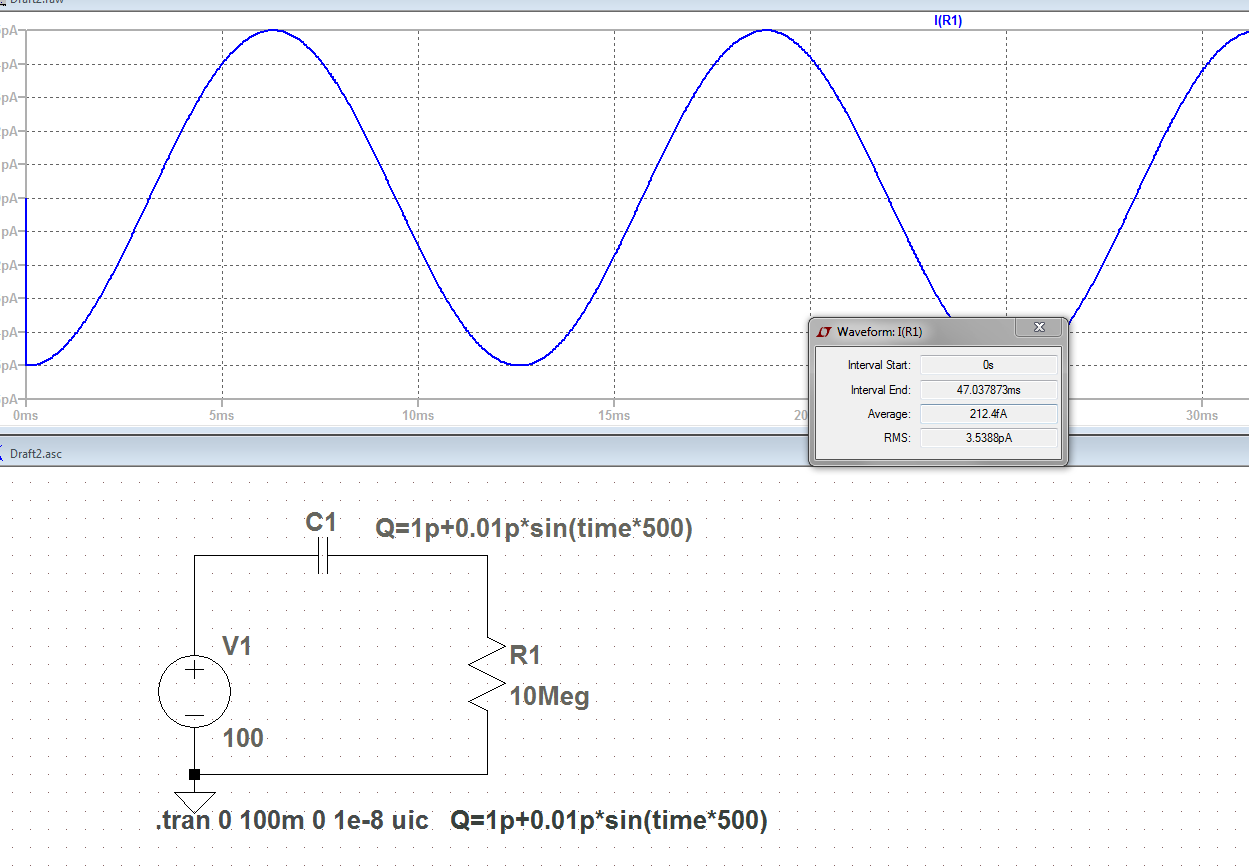Click the RMS value field
Image resolution: width=1249 pixels, height=868 pixels.
(x=988, y=437)
